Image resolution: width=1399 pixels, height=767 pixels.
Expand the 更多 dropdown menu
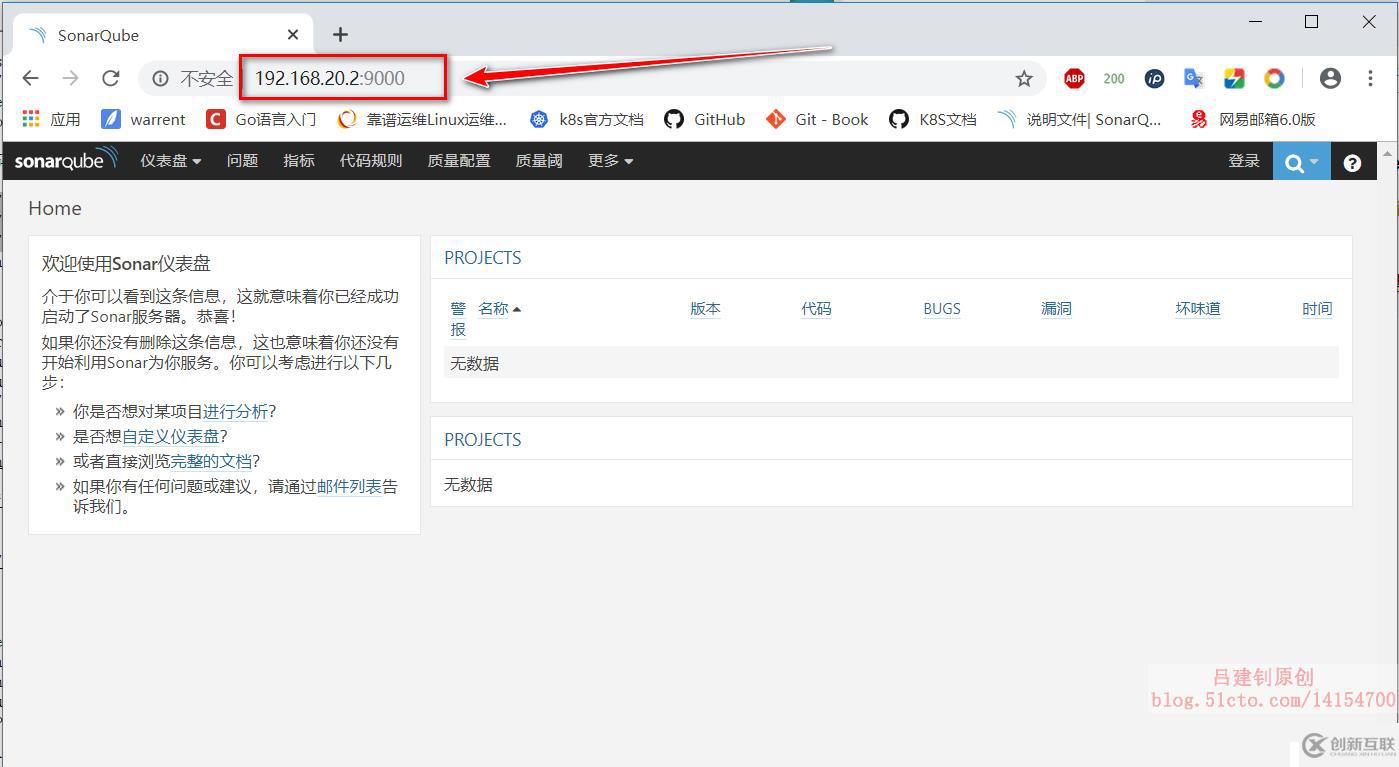(611, 161)
